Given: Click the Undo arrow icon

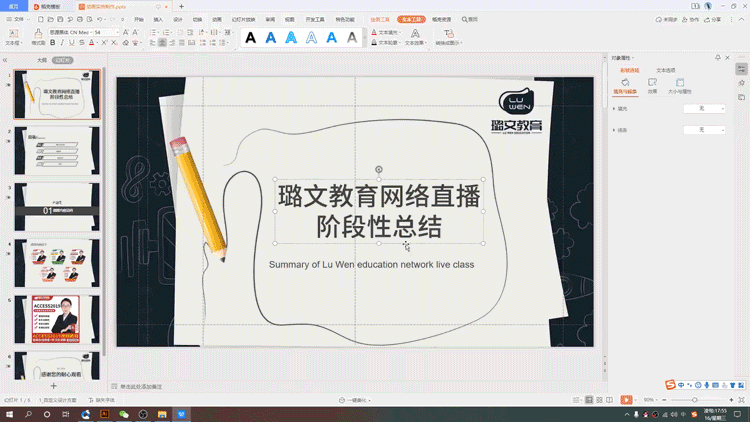Looking at the screenshot, I should (x=99, y=20).
